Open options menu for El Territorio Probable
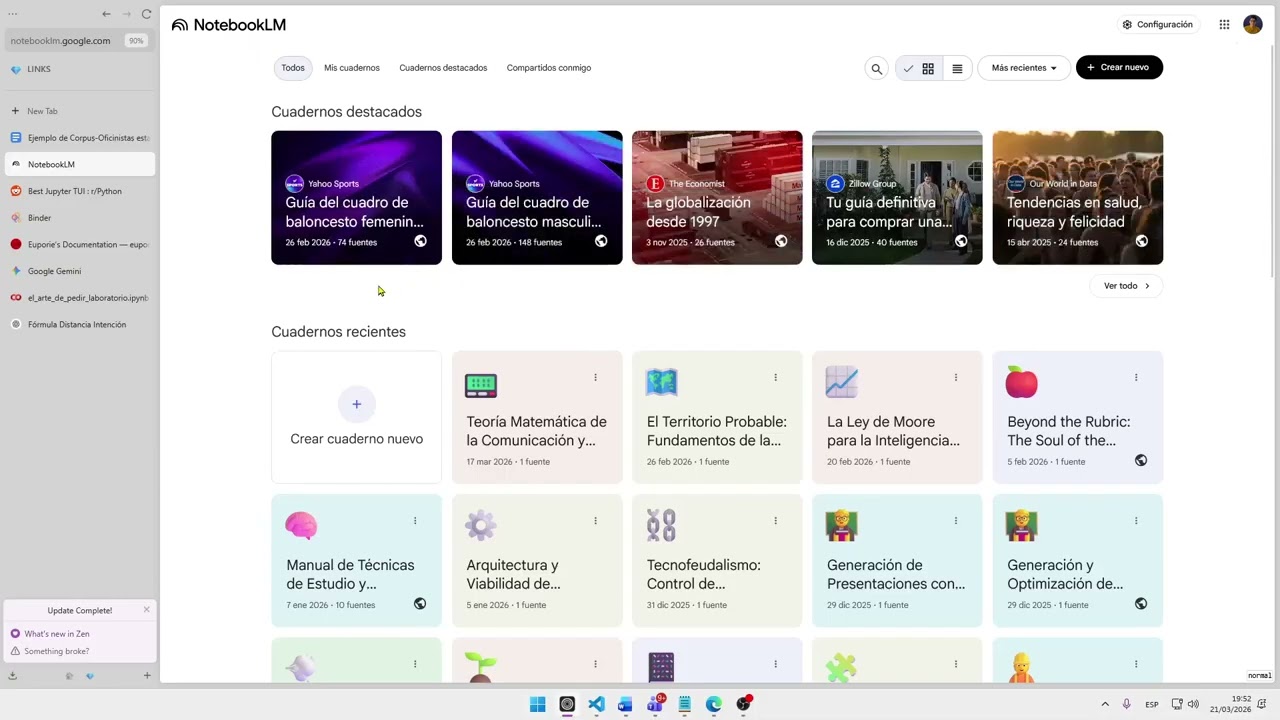Viewport: 1280px width, 720px height. (775, 377)
